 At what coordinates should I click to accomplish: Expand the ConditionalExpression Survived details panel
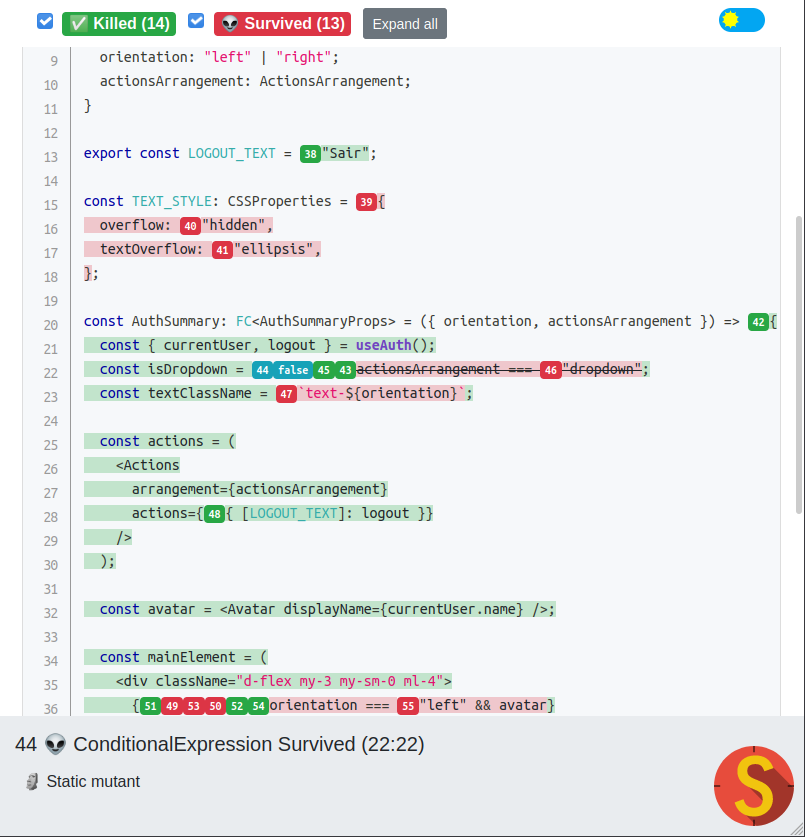pos(220,744)
